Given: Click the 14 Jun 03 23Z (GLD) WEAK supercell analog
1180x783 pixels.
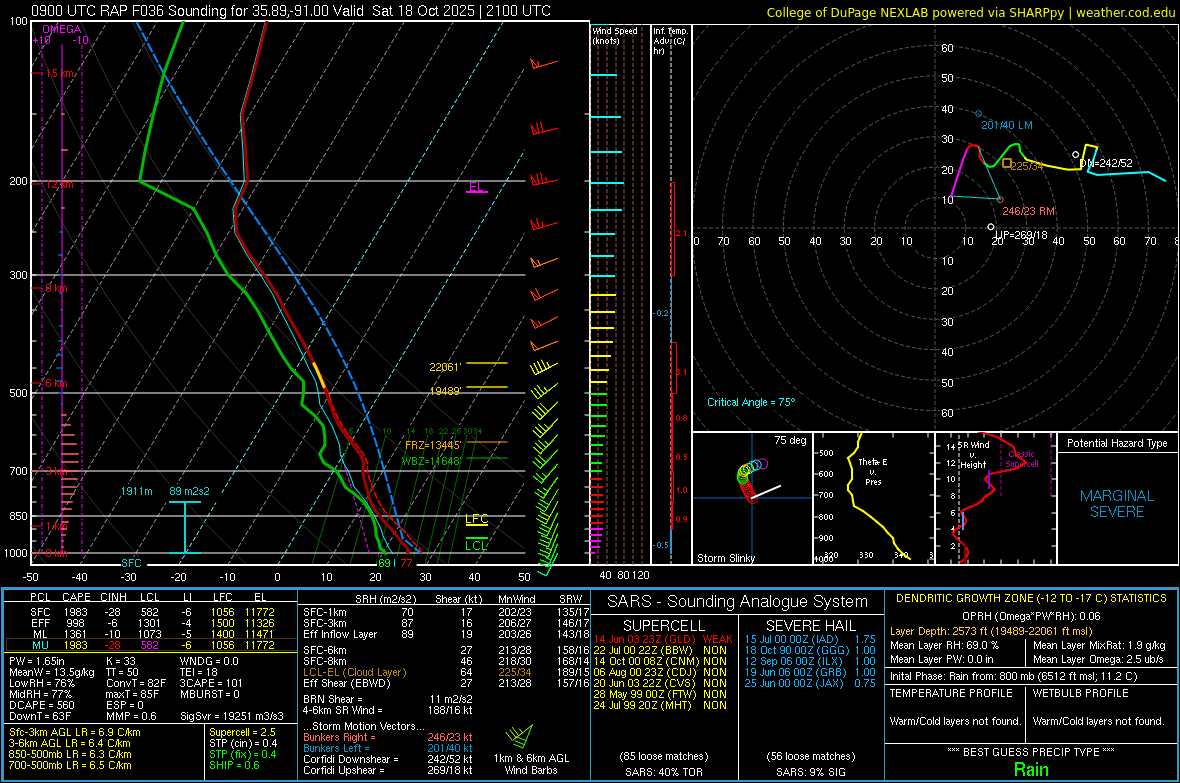Looking at the screenshot, I should [x=663, y=639].
